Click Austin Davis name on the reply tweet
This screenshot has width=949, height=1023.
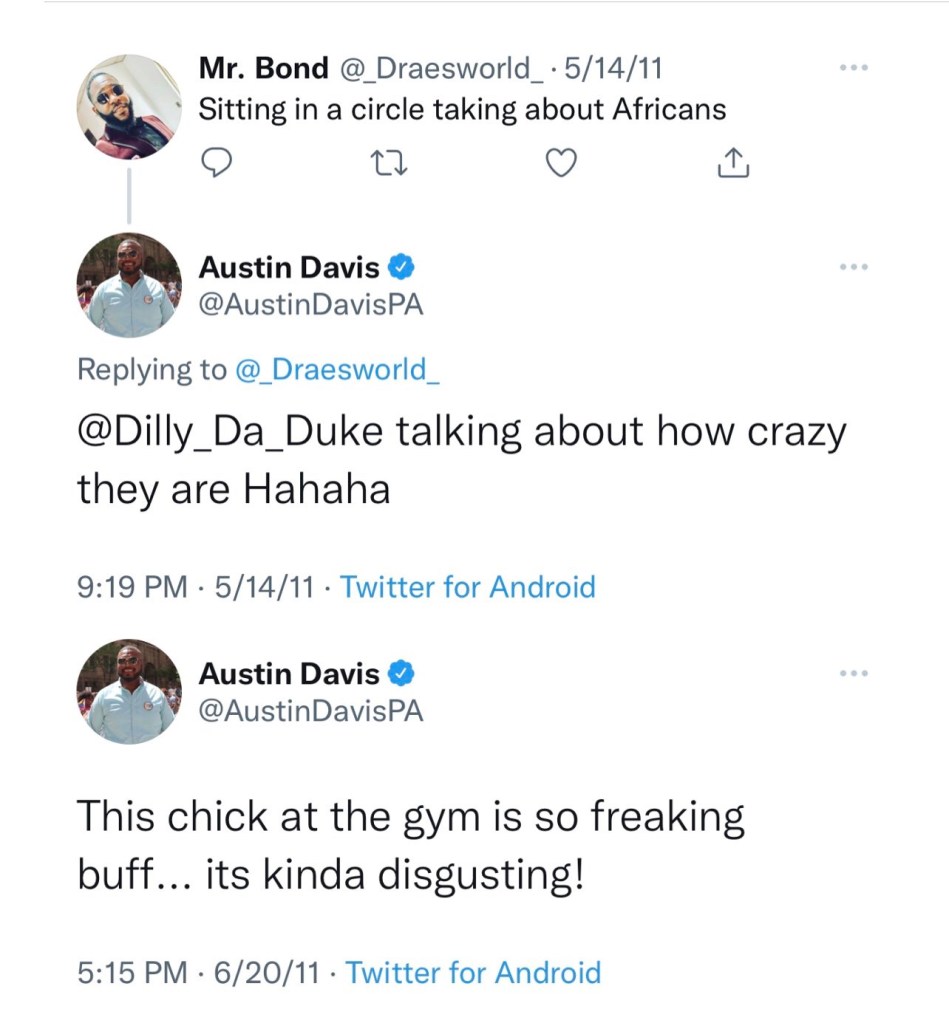point(289,267)
